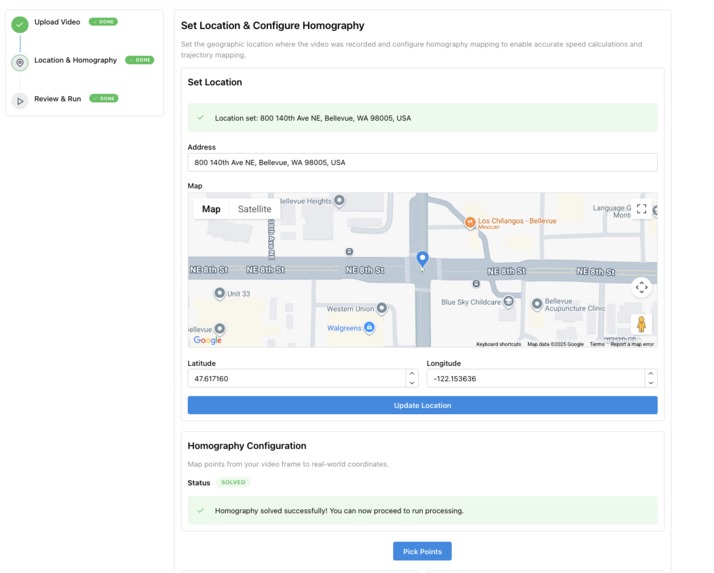Click the Review & Run play icon
714x573 pixels.
click(x=20, y=101)
